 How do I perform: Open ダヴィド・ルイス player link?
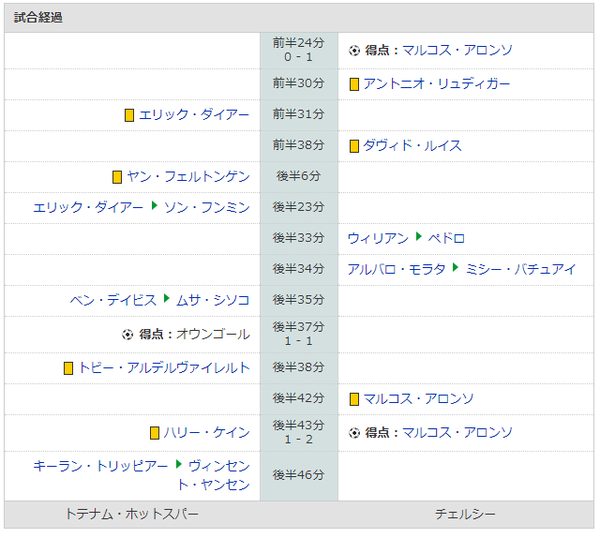412,146
